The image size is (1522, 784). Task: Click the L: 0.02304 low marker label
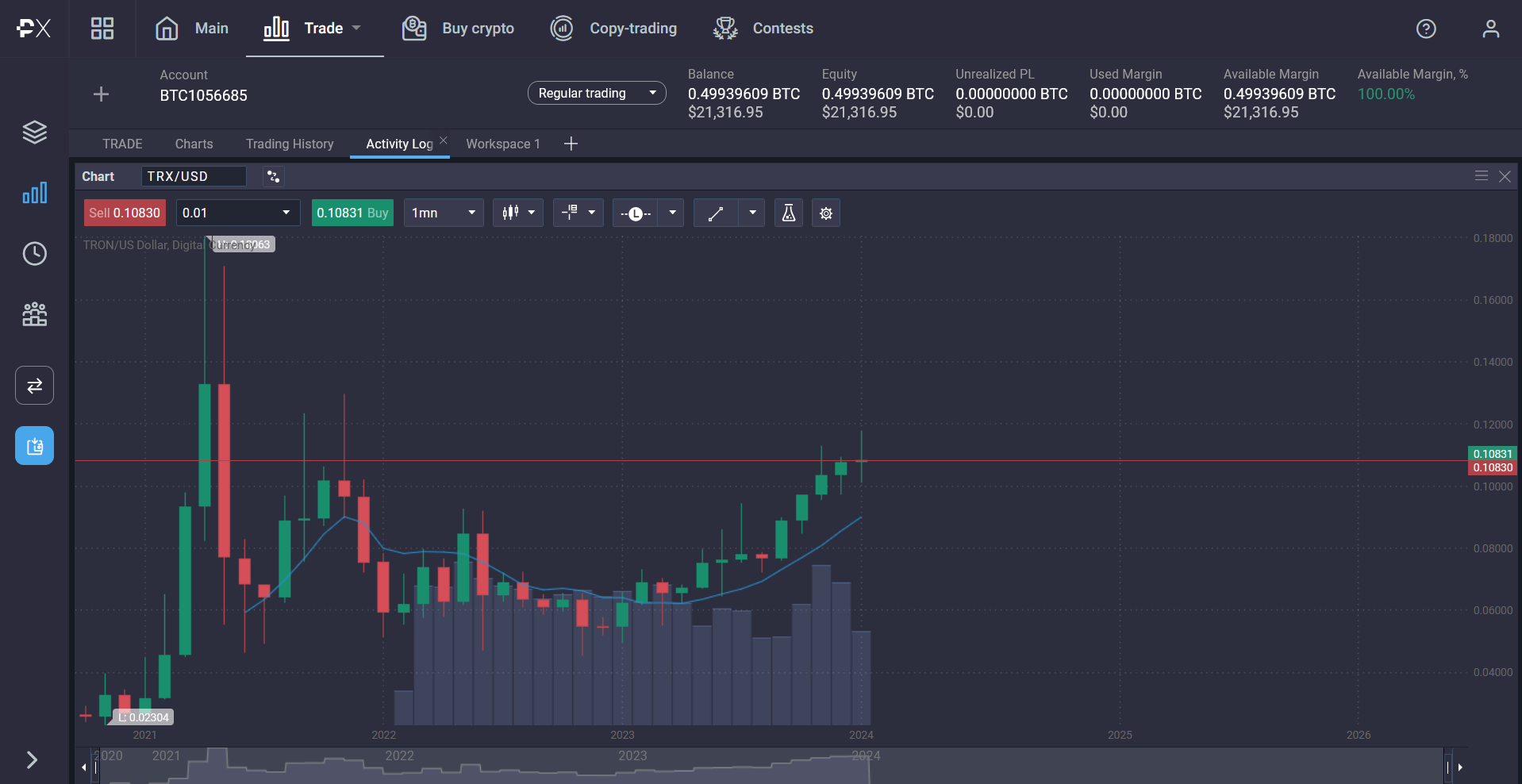144,717
